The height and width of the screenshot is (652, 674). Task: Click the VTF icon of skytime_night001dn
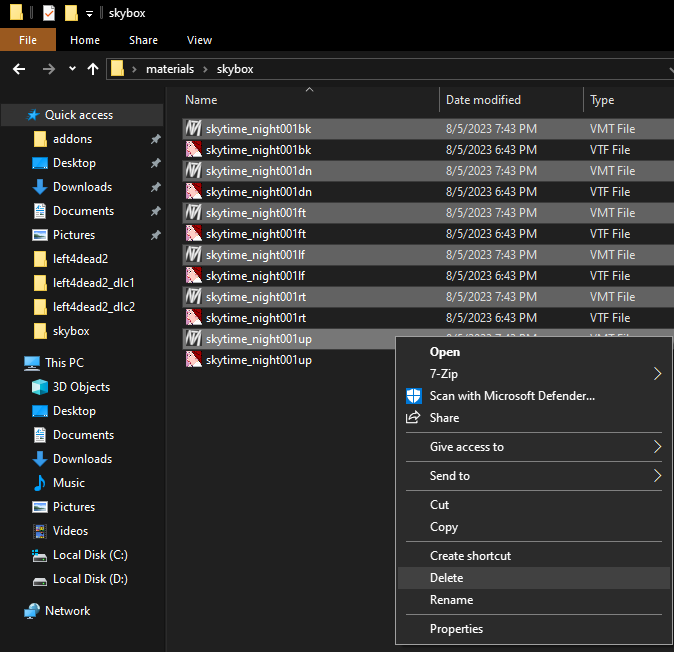point(193,192)
